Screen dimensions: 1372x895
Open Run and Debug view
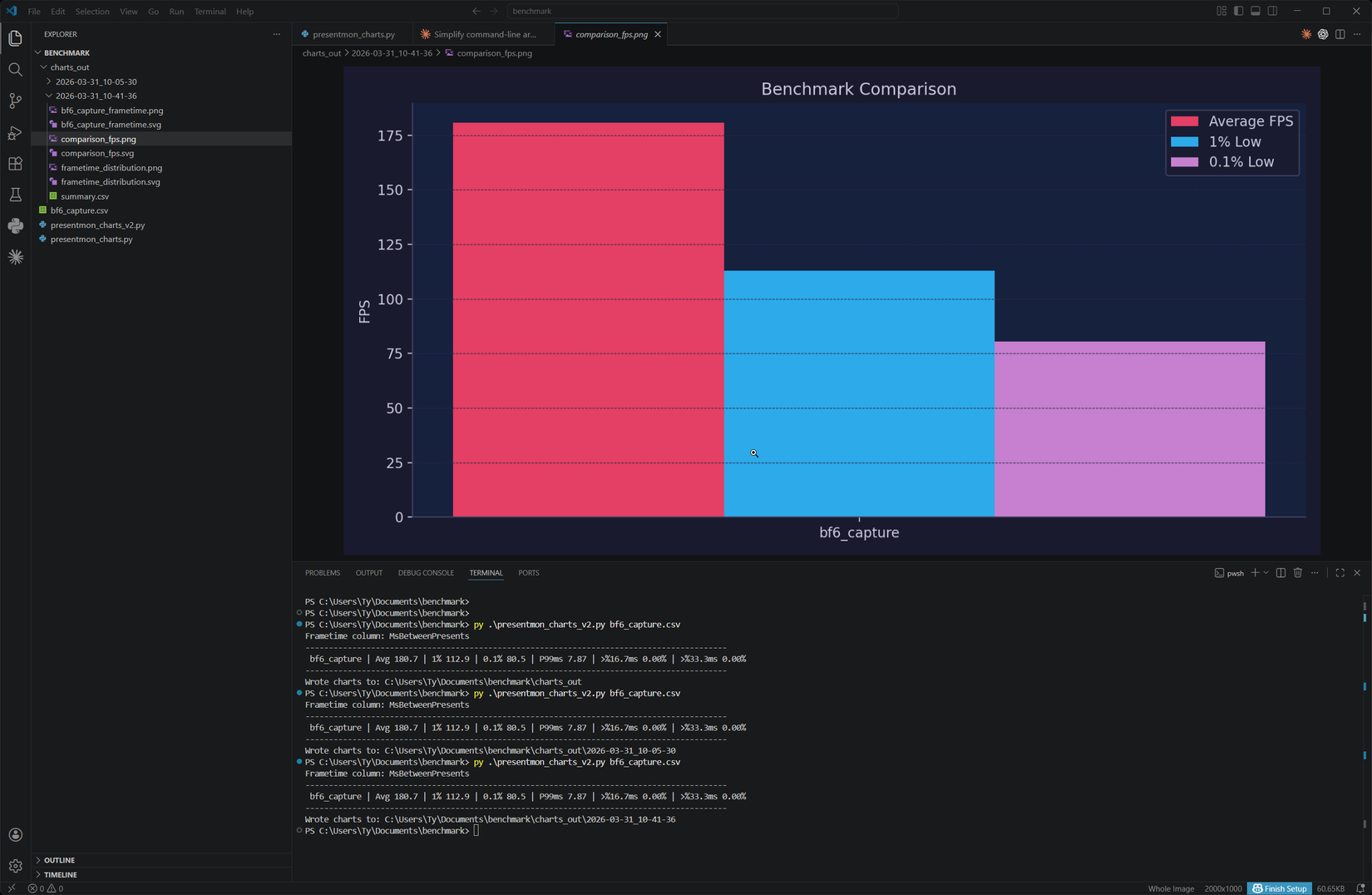click(x=15, y=132)
